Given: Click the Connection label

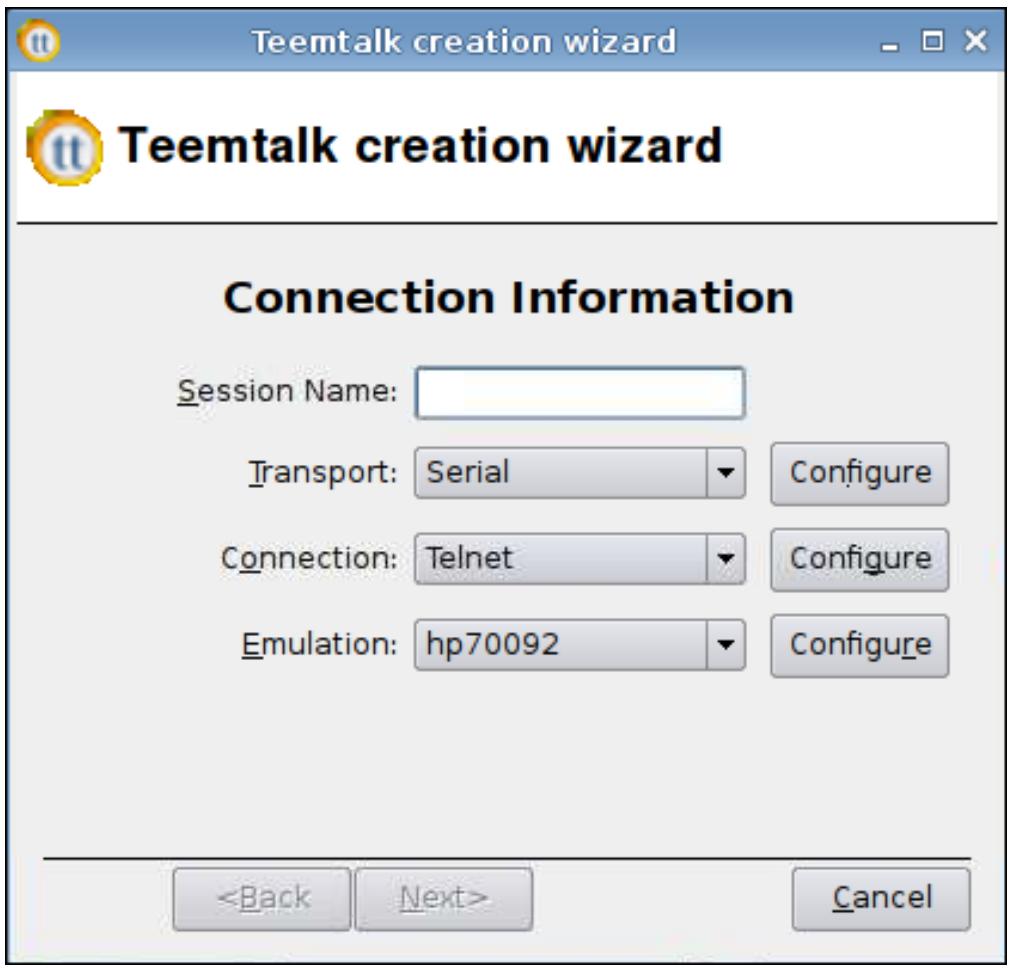Looking at the screenshot, I should point(309,558).
